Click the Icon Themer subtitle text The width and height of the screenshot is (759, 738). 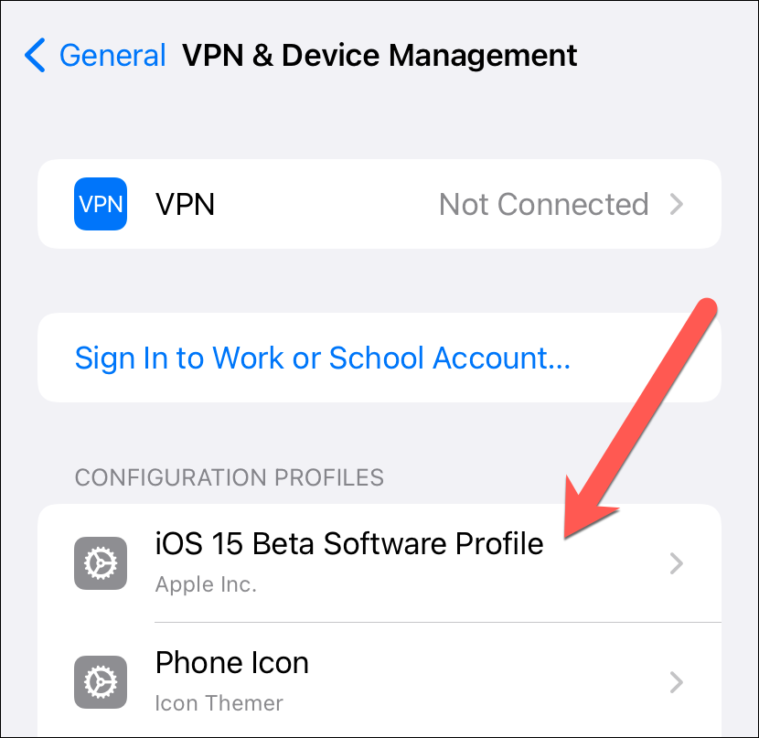[219, 703]
